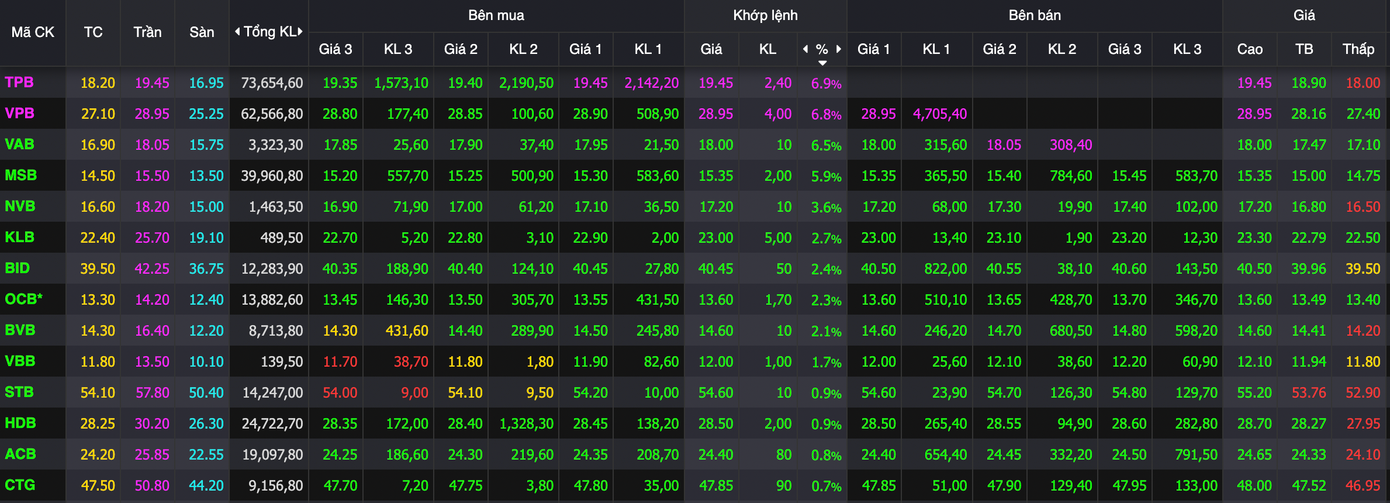Click CTG ceiling price 50.80
This screenshot has height=503, width=1390.
[x=152, y=486]
